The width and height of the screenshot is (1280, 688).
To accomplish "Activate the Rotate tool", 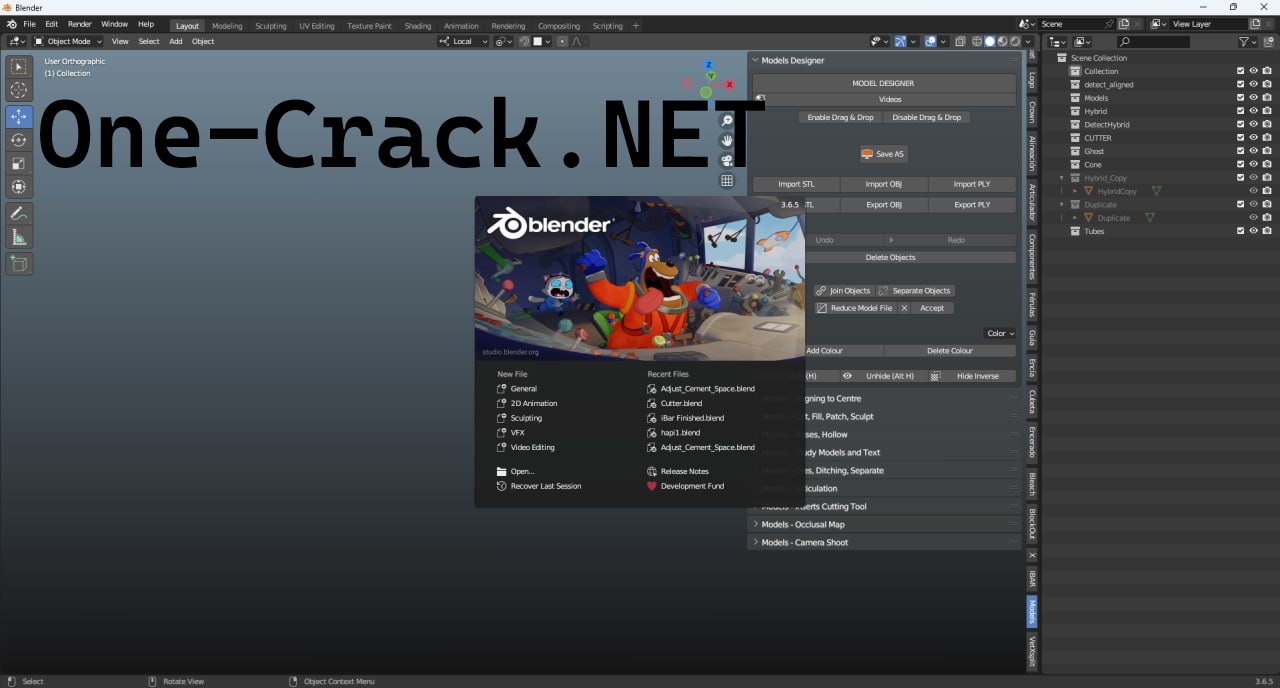I will [x=18, y=140].
